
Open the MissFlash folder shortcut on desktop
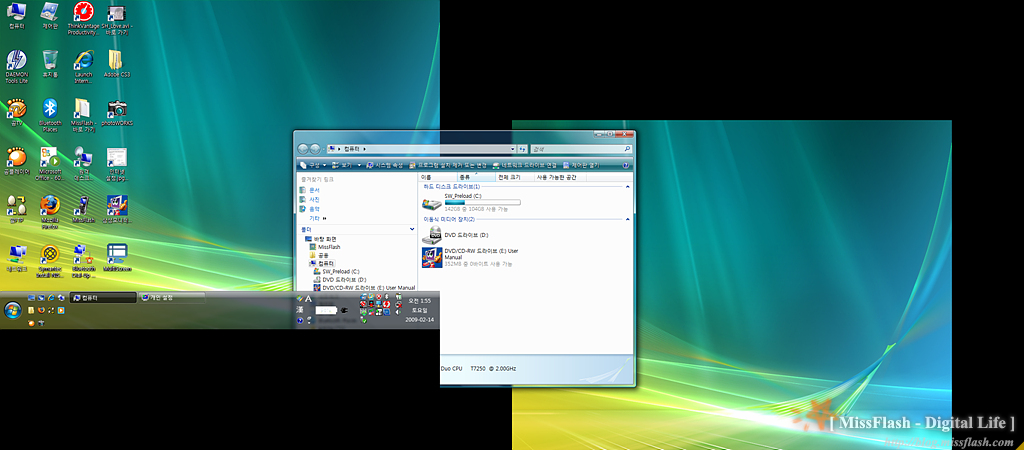coord(84,115)
